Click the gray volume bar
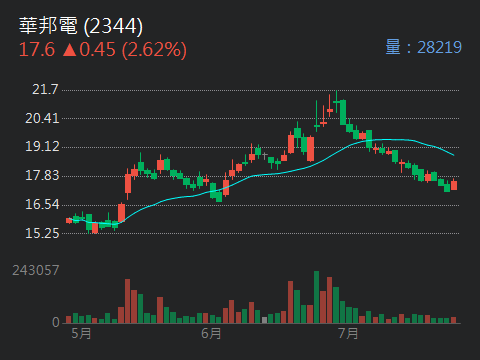Image resolution: width=480 pixels, height=360 pixels. point(264,320)
